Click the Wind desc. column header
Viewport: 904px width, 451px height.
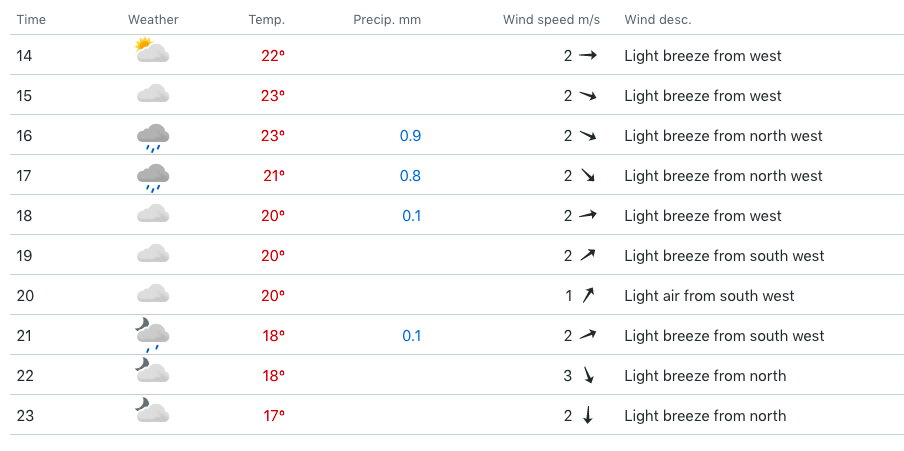click(x=658, y=20)
